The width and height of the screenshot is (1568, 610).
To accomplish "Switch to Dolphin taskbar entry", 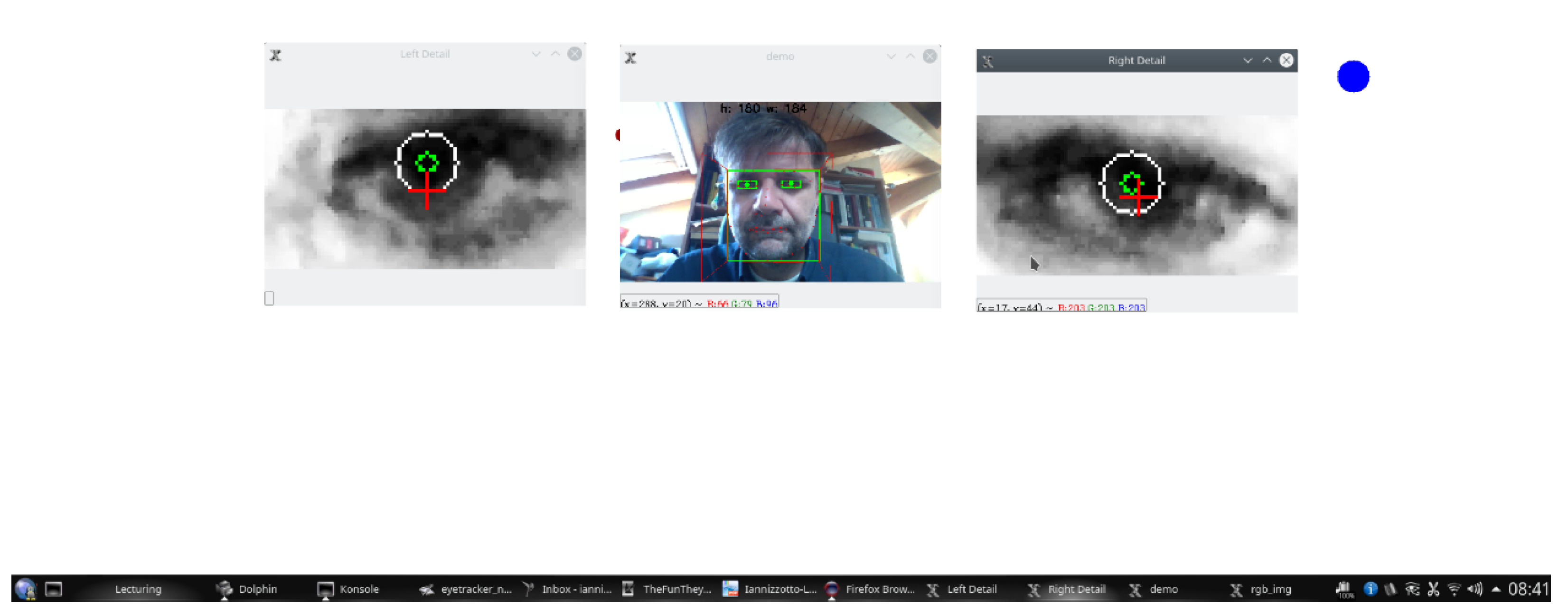I will [246, 589].
